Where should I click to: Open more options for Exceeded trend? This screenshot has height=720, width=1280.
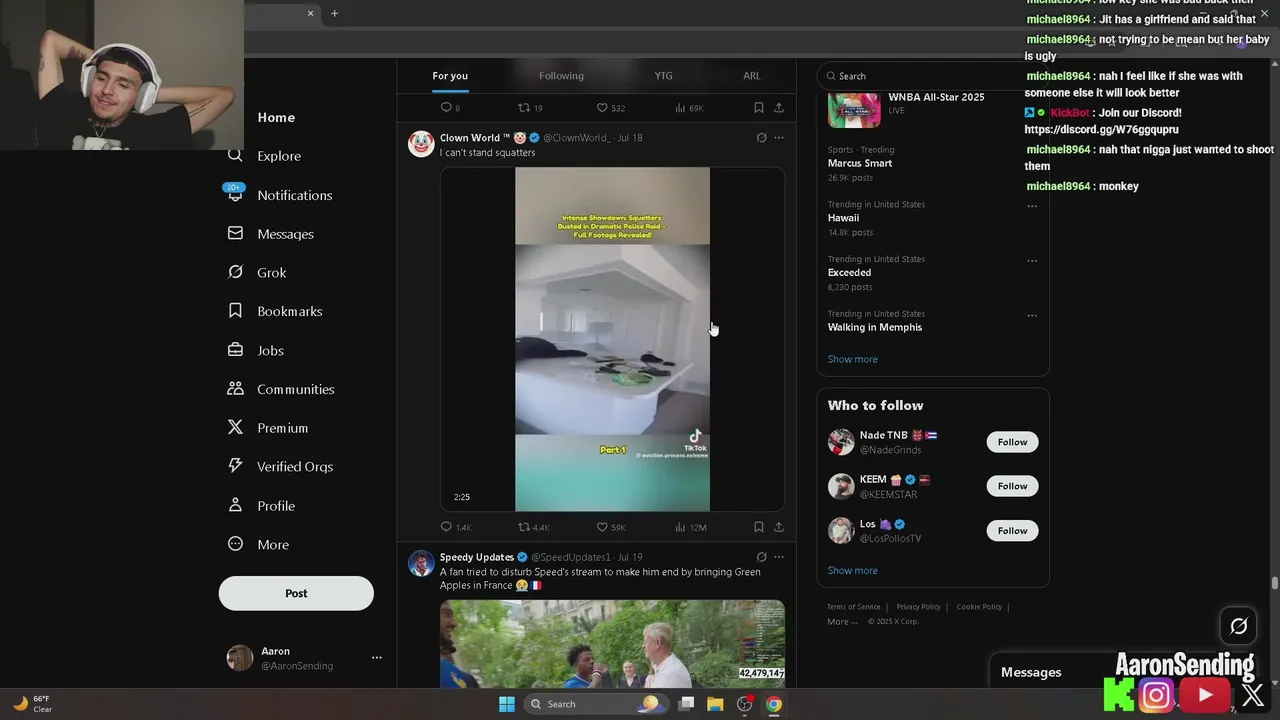pyautogui.click(x=1032, y=261)
